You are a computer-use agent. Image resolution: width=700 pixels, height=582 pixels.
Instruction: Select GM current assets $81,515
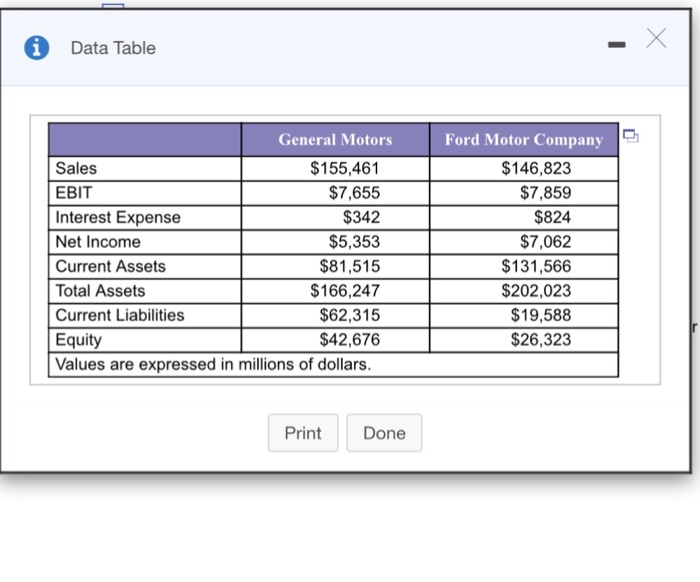point(350,266)
